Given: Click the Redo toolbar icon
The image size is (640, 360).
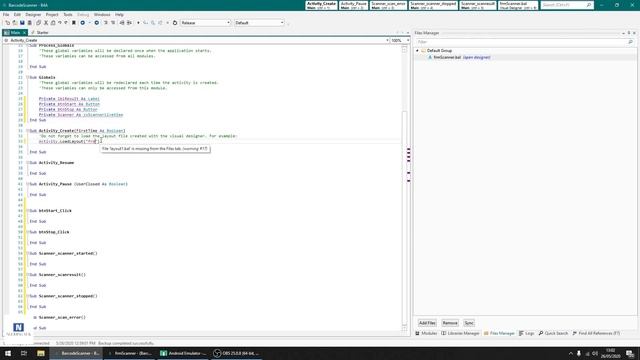Looking at the screenshot, I should (x=66, y=23).
